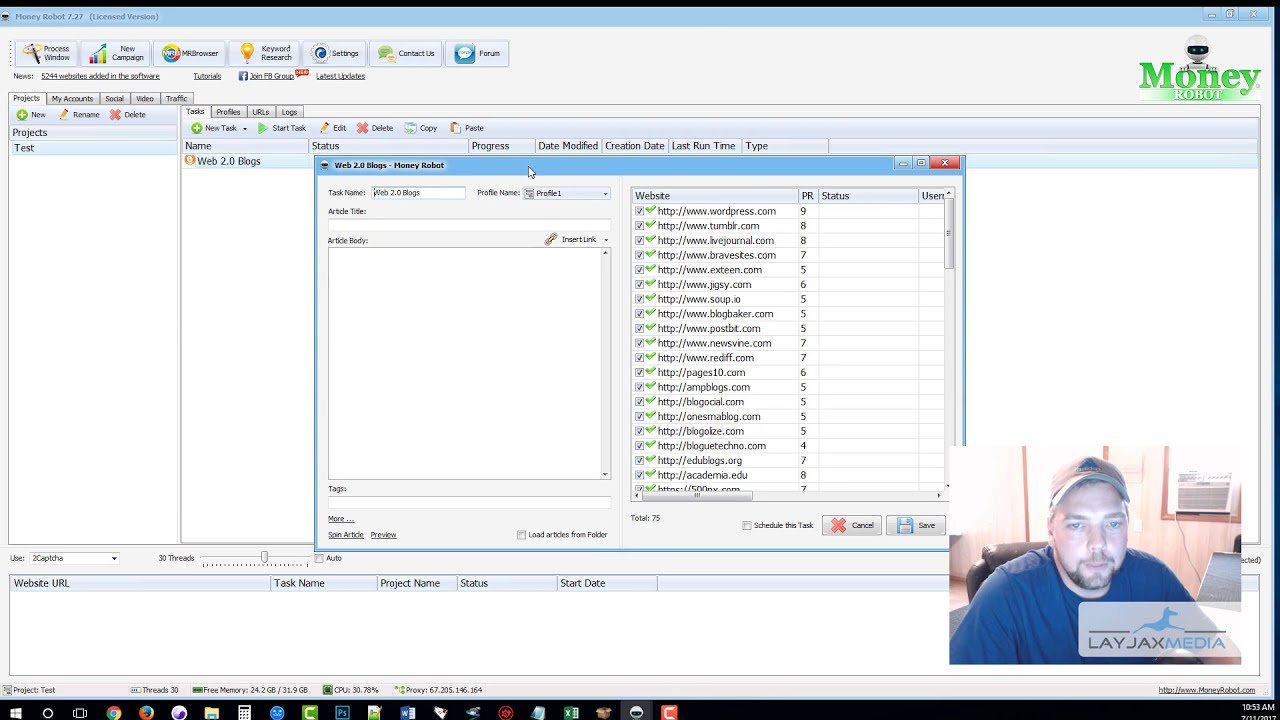This screenshot has width=1280, height=720.
Task: Save the Web 2.0 Blogs task
Action: [x=916, y=525]
